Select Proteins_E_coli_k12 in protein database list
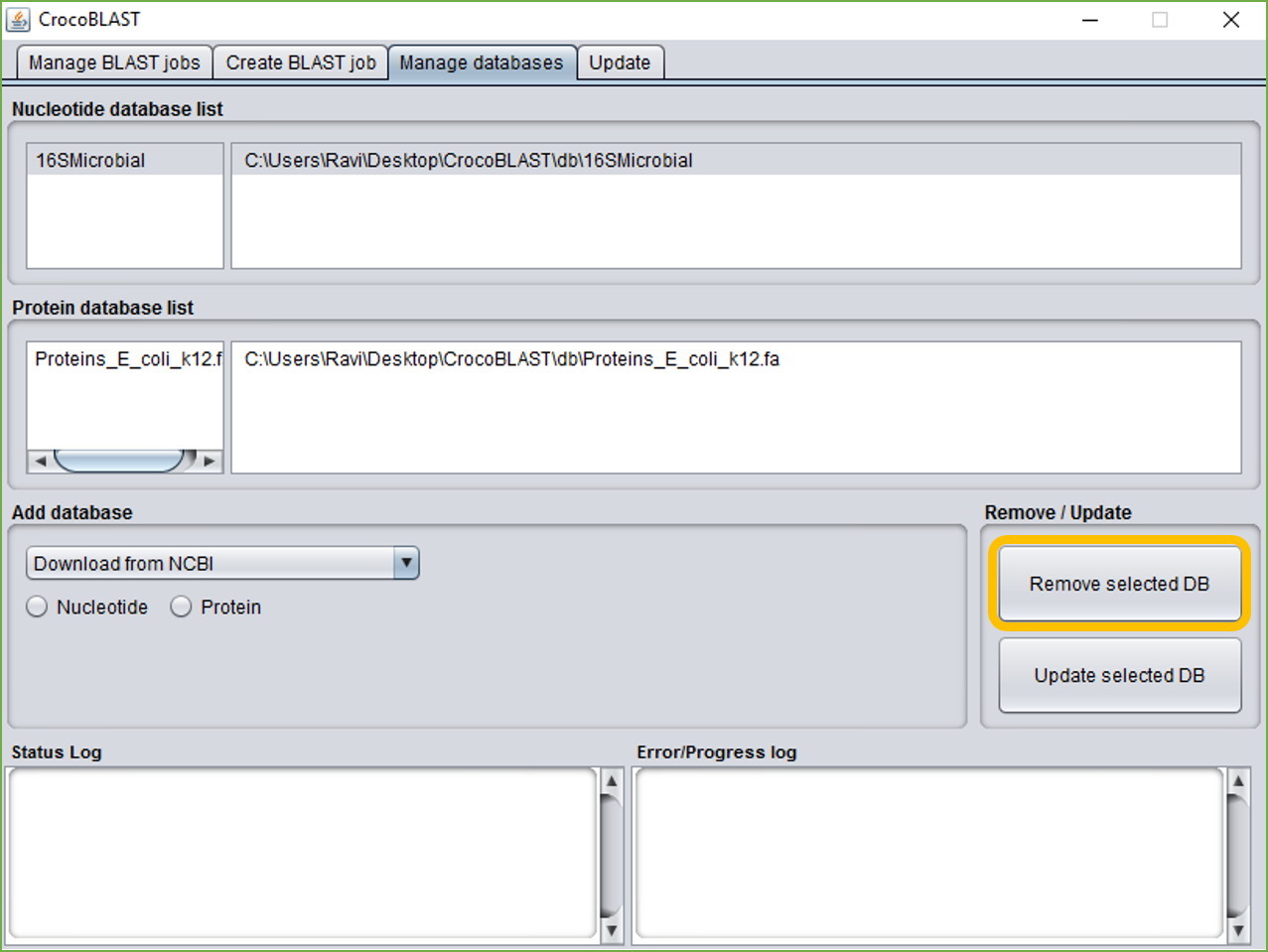This screenshot has height=952, width=1268. pyautogui.click(x=125, y=358)
